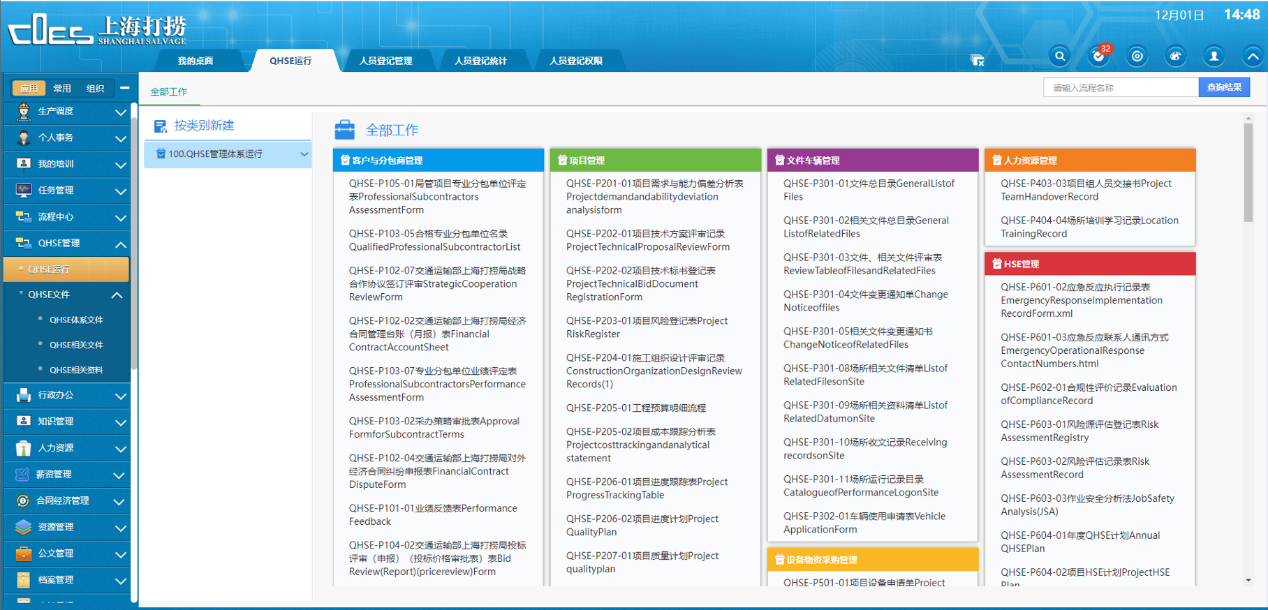Expand the 100.QHSE管理体系运行 category
This screenshot has height=610, width=1268.
click(x=304, y=154)
